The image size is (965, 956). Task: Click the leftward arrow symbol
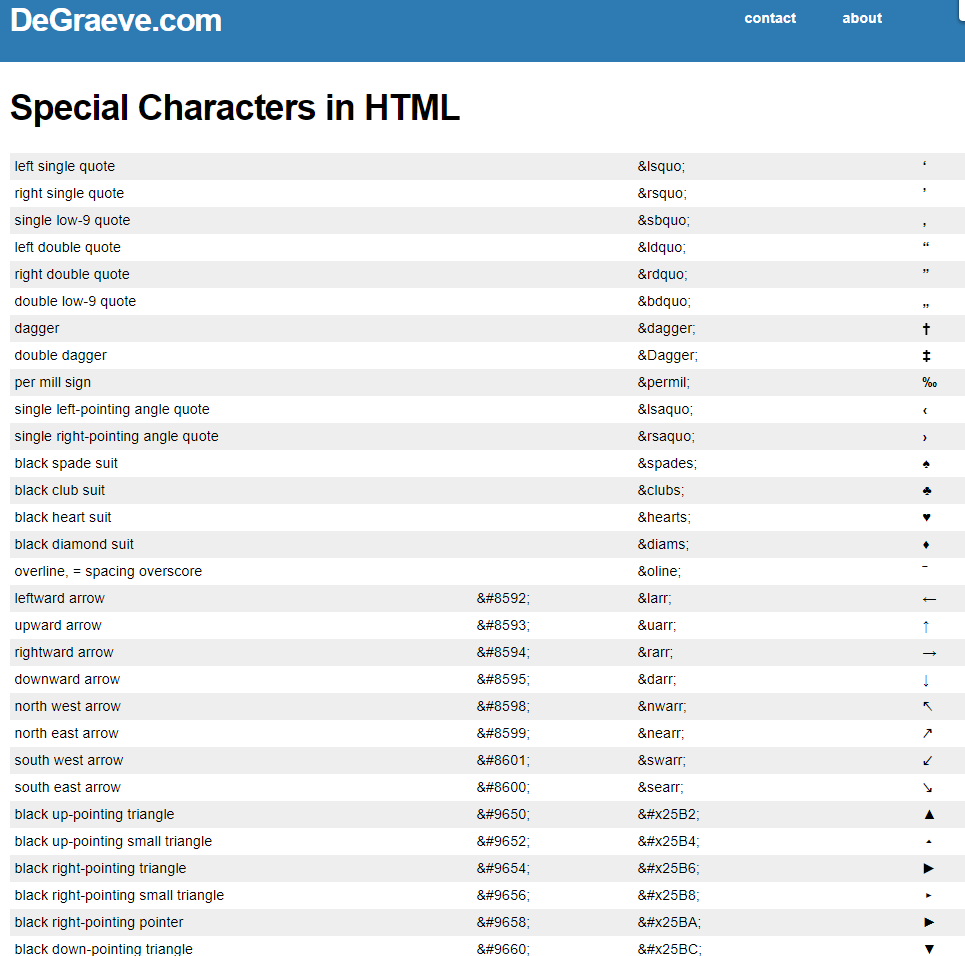pos(929,599)
